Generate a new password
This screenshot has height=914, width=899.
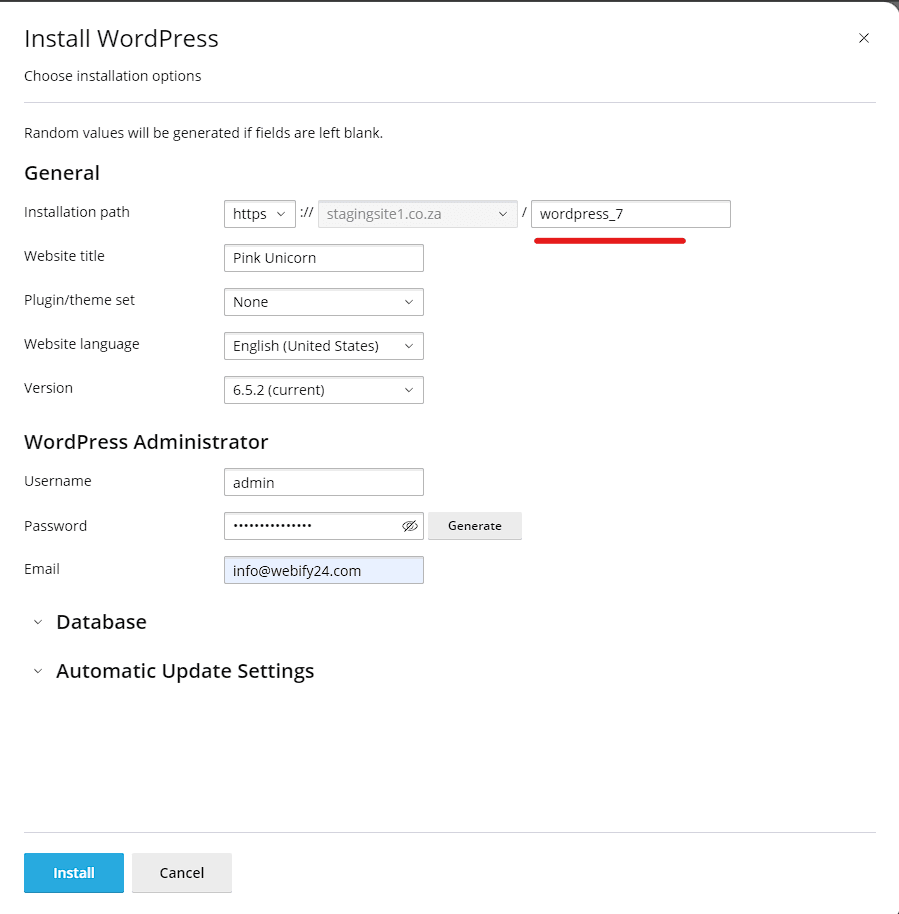475,526
